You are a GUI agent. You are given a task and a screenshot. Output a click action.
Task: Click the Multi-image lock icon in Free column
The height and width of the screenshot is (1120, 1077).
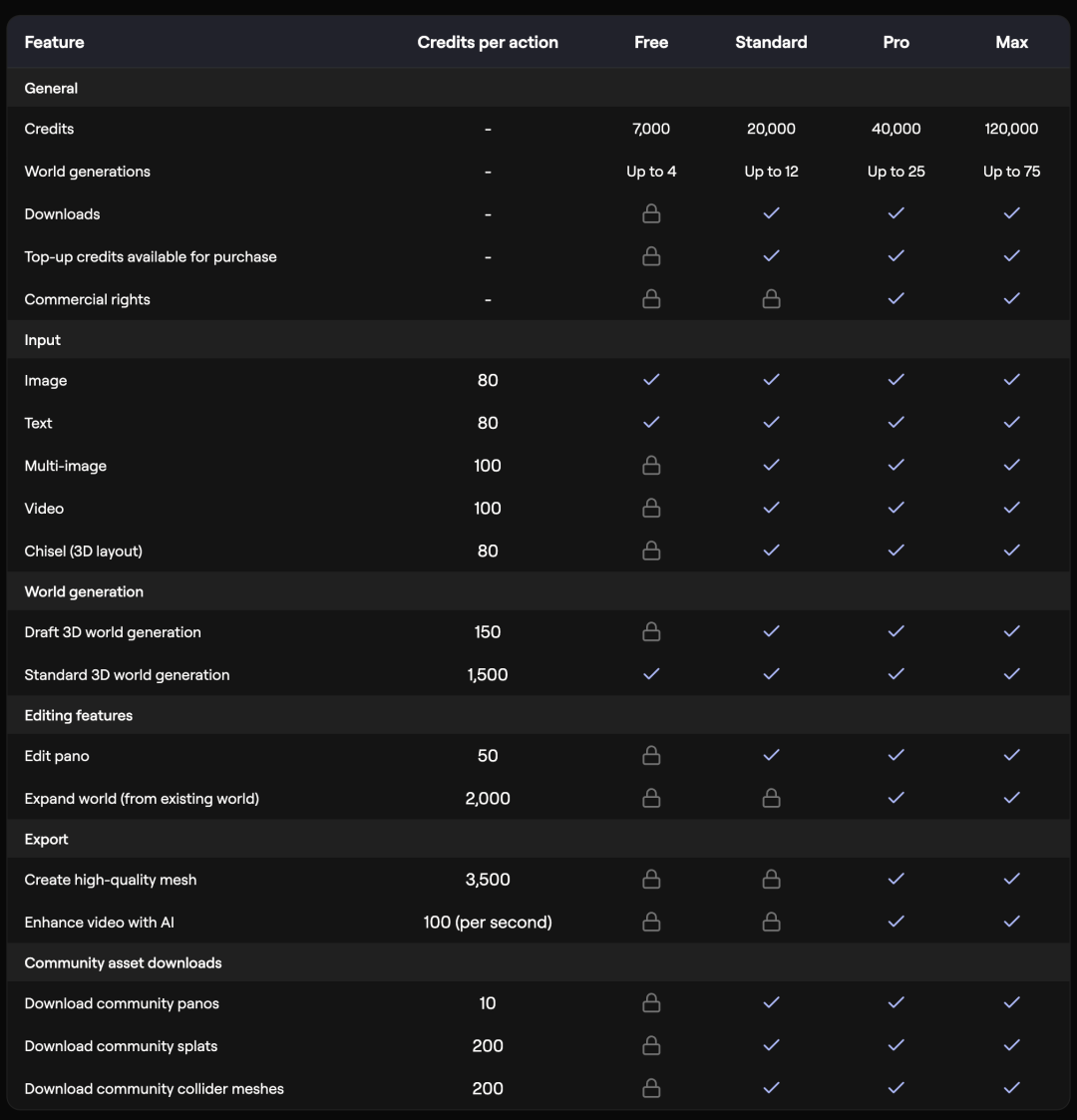651,466
